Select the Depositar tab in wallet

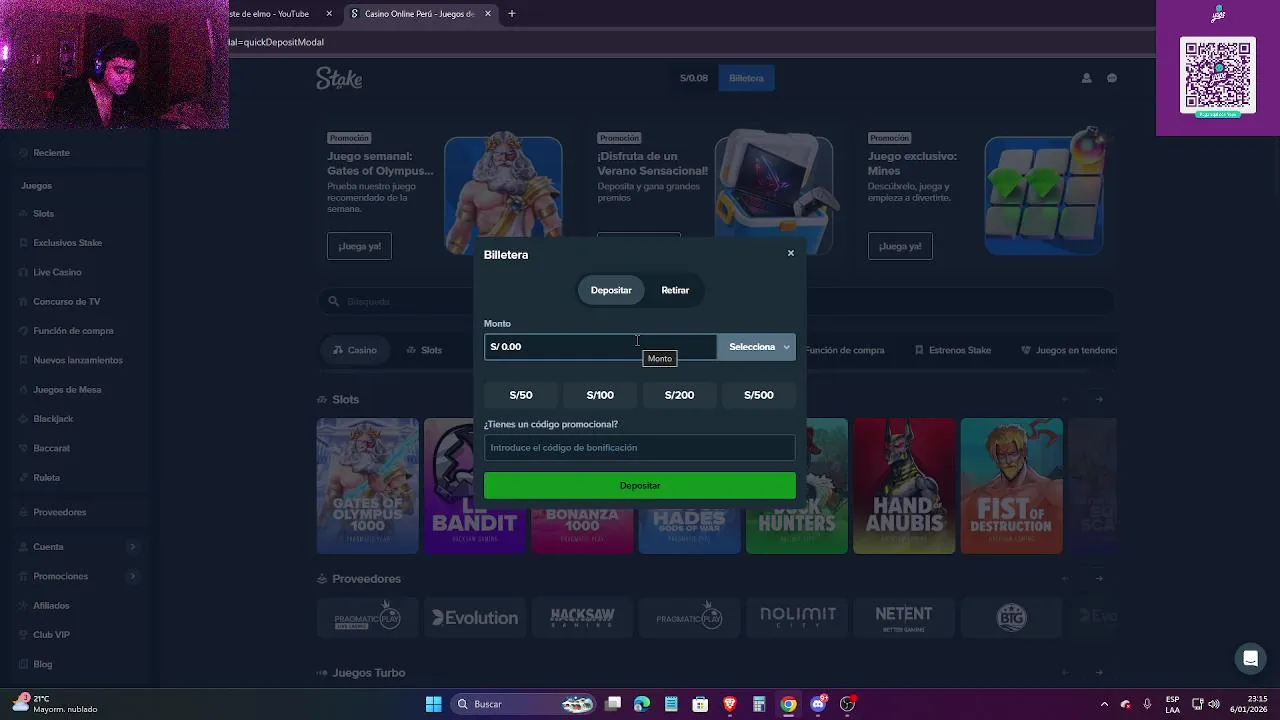pyautogui.click(x=611, y=290)
